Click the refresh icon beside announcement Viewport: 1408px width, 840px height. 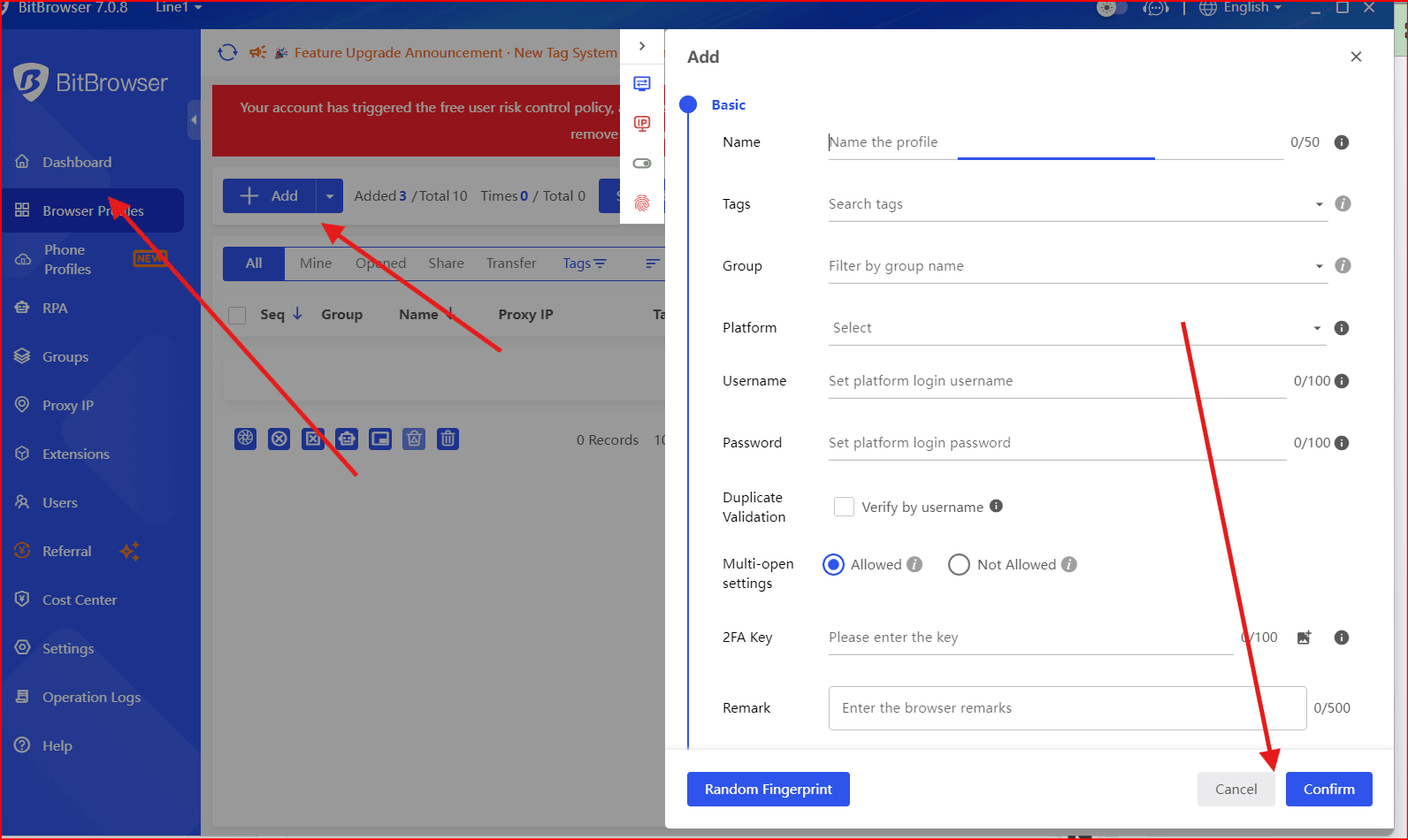point(227,53)
